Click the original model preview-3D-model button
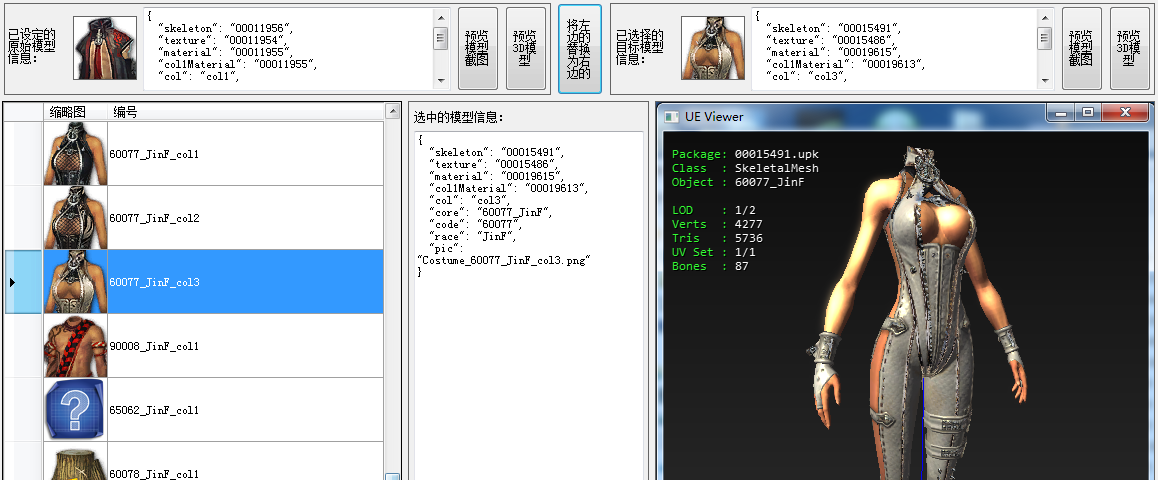 click(x=526, y=48)
